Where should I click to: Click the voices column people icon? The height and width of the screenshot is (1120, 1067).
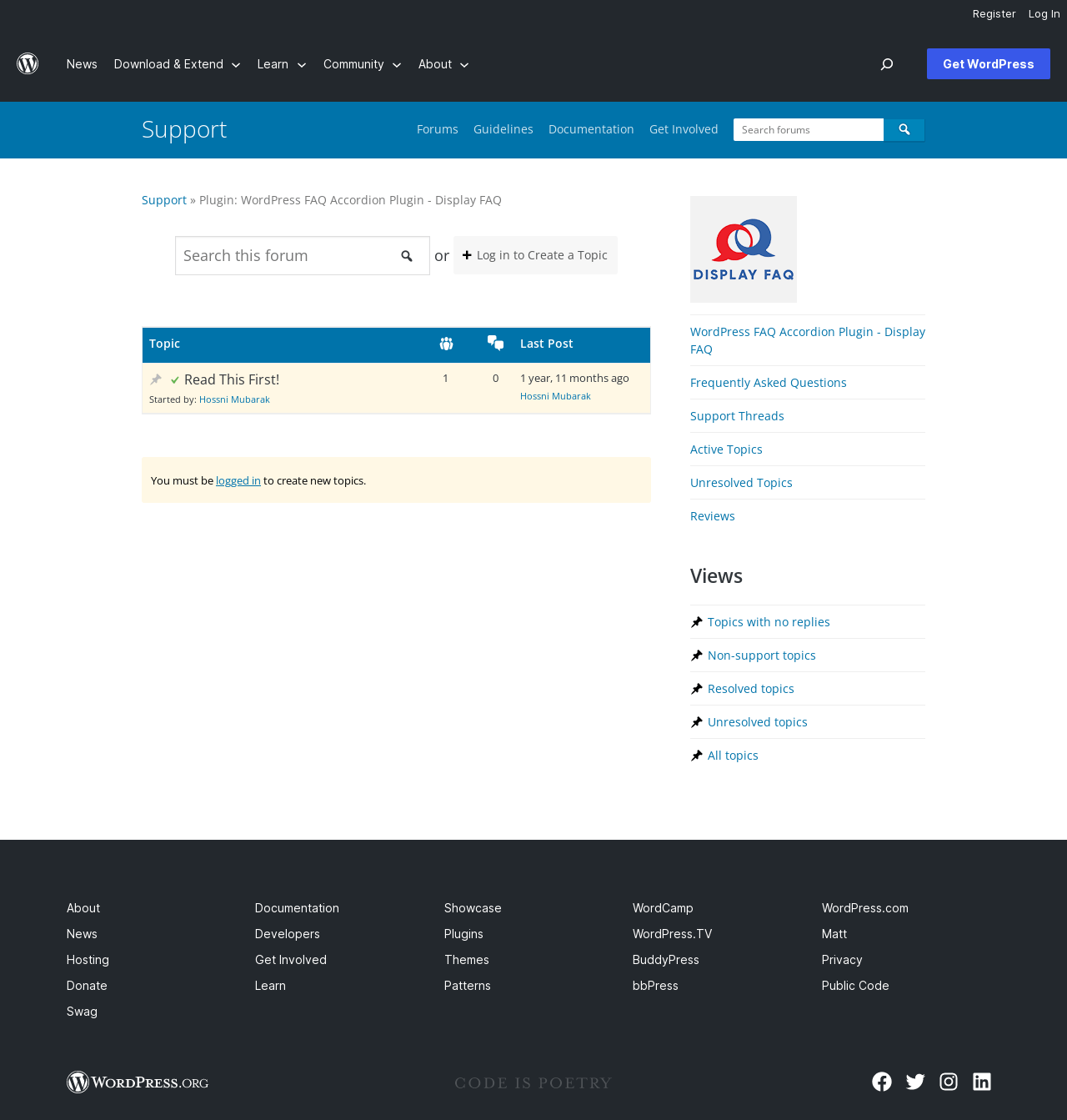tap(446, 344)
